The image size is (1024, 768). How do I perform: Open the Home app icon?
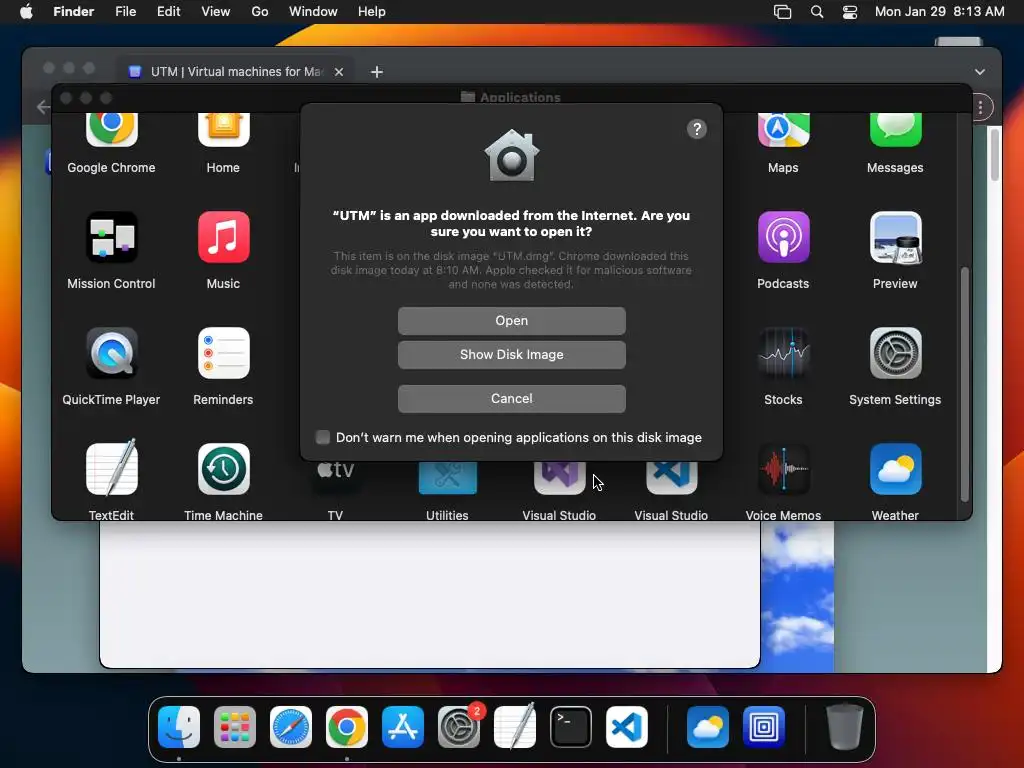click(x=223, y=130)
